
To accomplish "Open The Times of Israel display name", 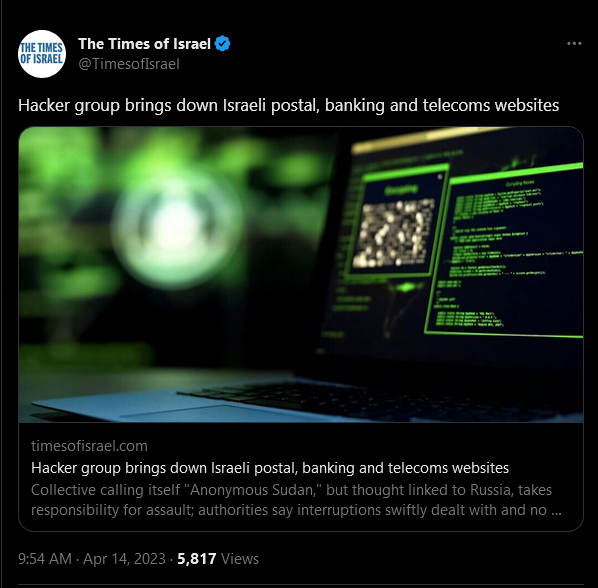I will (144, 44).
